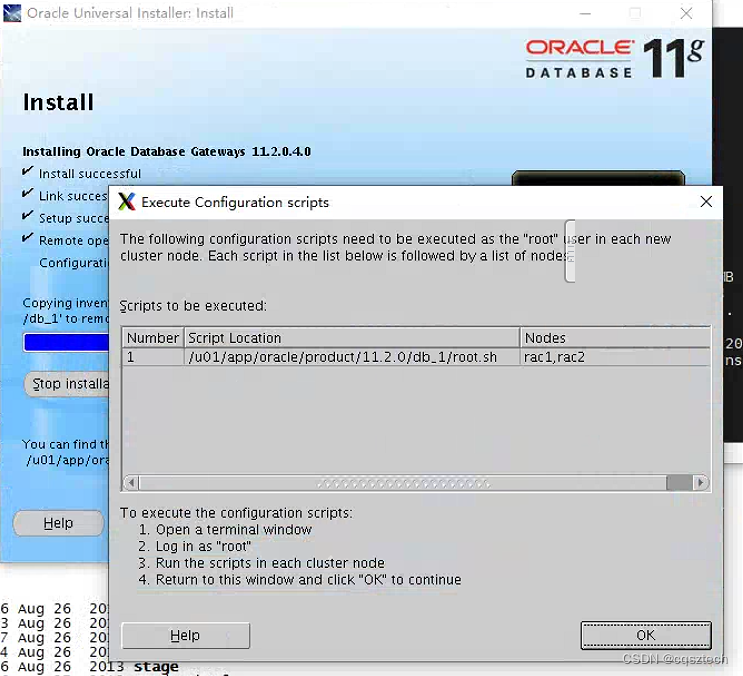The height and width of the screenshot is (676, 743).
Task: Click the vertical scroll handle beside instructions
Action: pos(570,251)
